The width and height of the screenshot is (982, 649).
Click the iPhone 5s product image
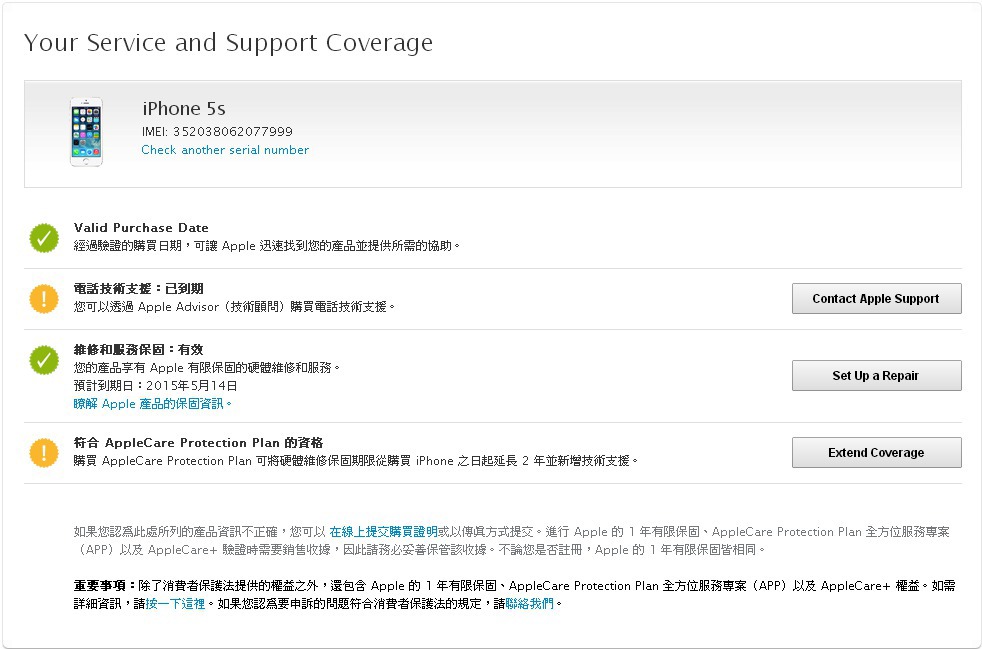(86, 132)
